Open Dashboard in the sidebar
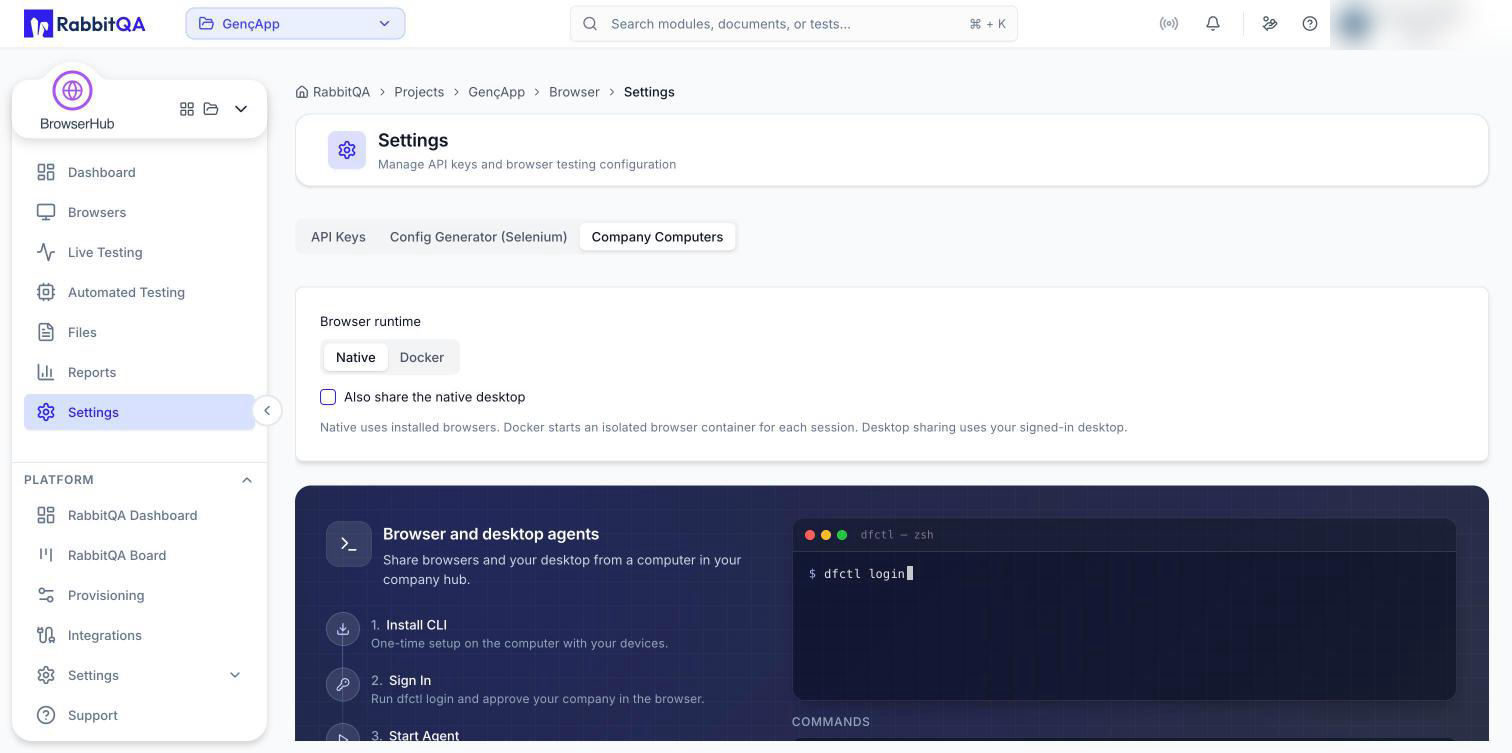This screenshot has width=1512, height=753. point(139,172)
